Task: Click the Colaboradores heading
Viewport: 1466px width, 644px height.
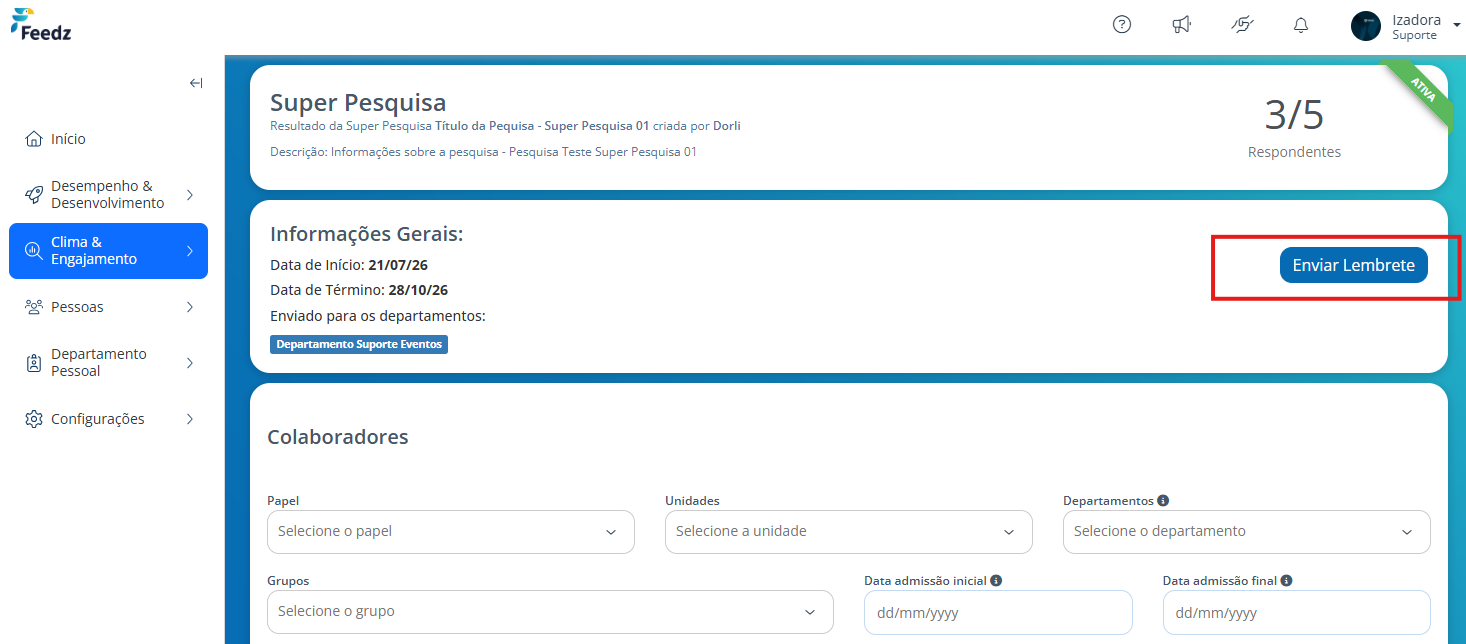Action: coord(338,437)
